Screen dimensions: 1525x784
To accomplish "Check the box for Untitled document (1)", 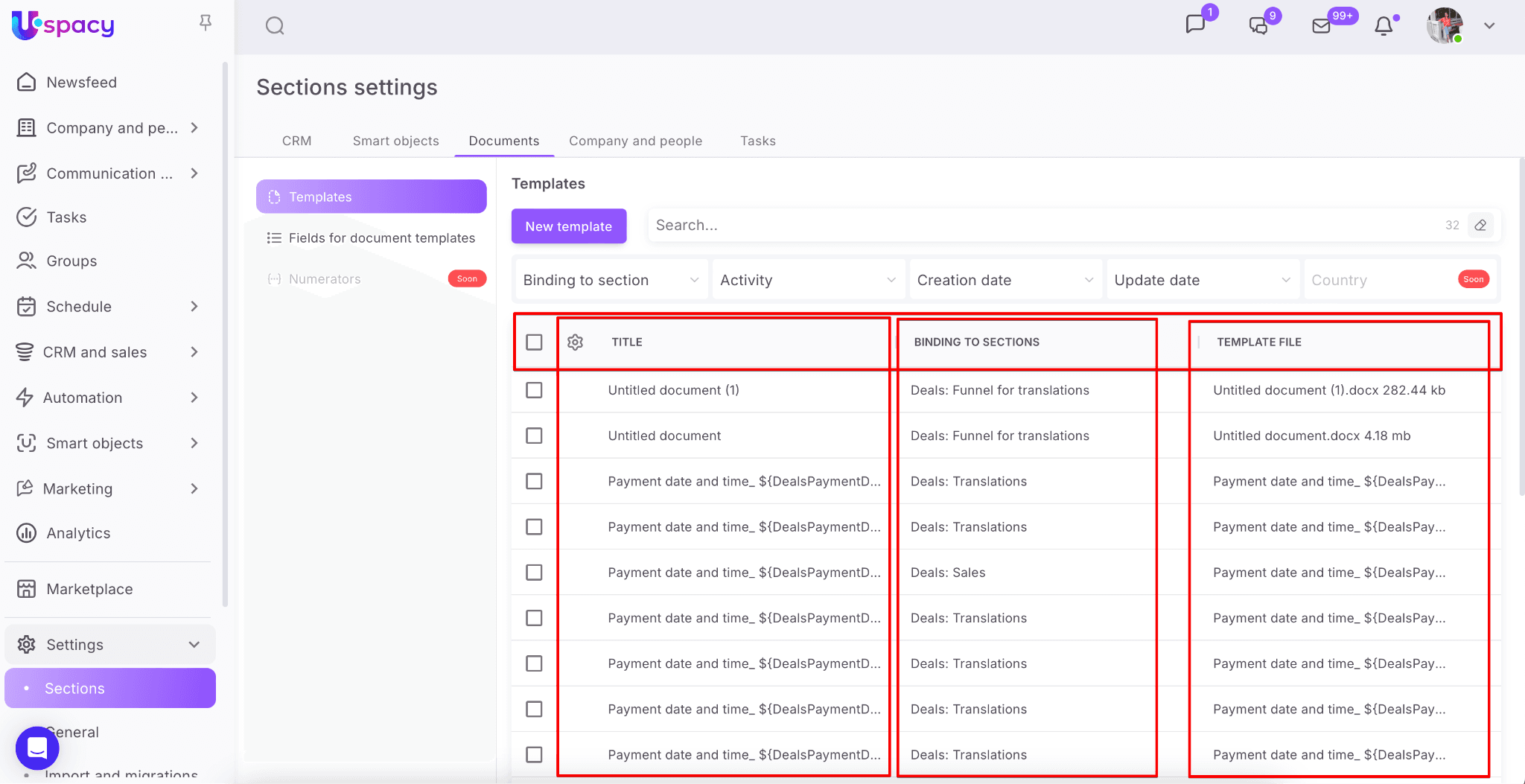I will [534, 390].
